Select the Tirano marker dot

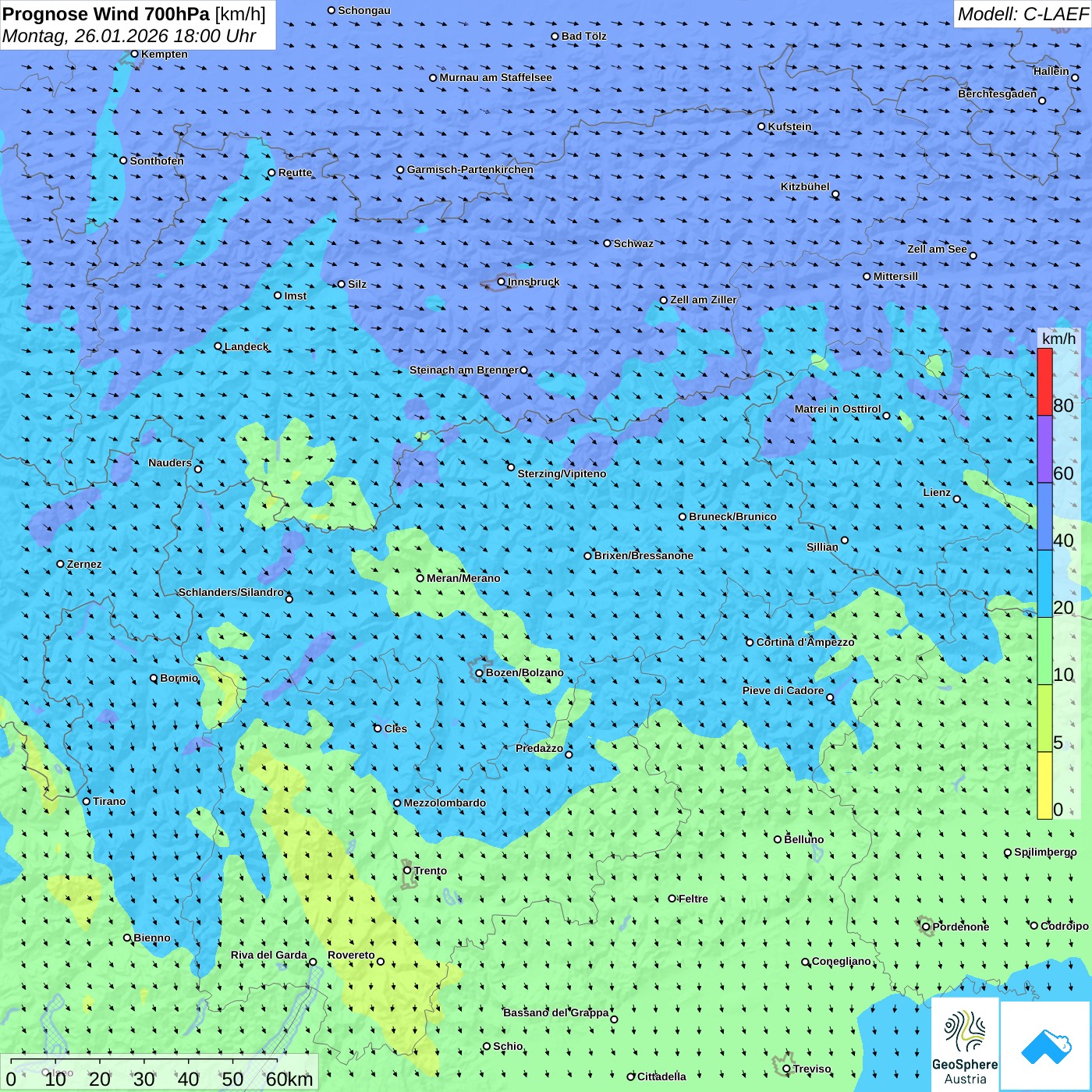[x=87, y=801]
